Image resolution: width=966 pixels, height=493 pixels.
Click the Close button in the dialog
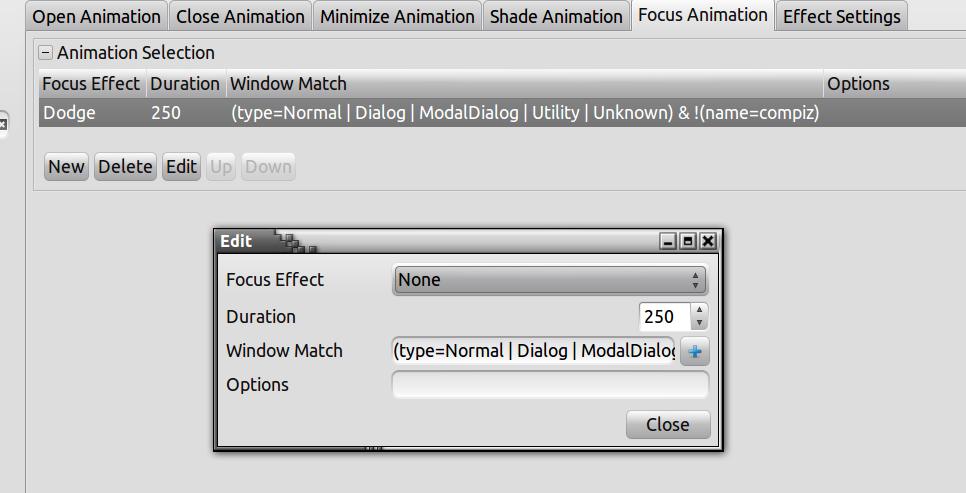667,424
